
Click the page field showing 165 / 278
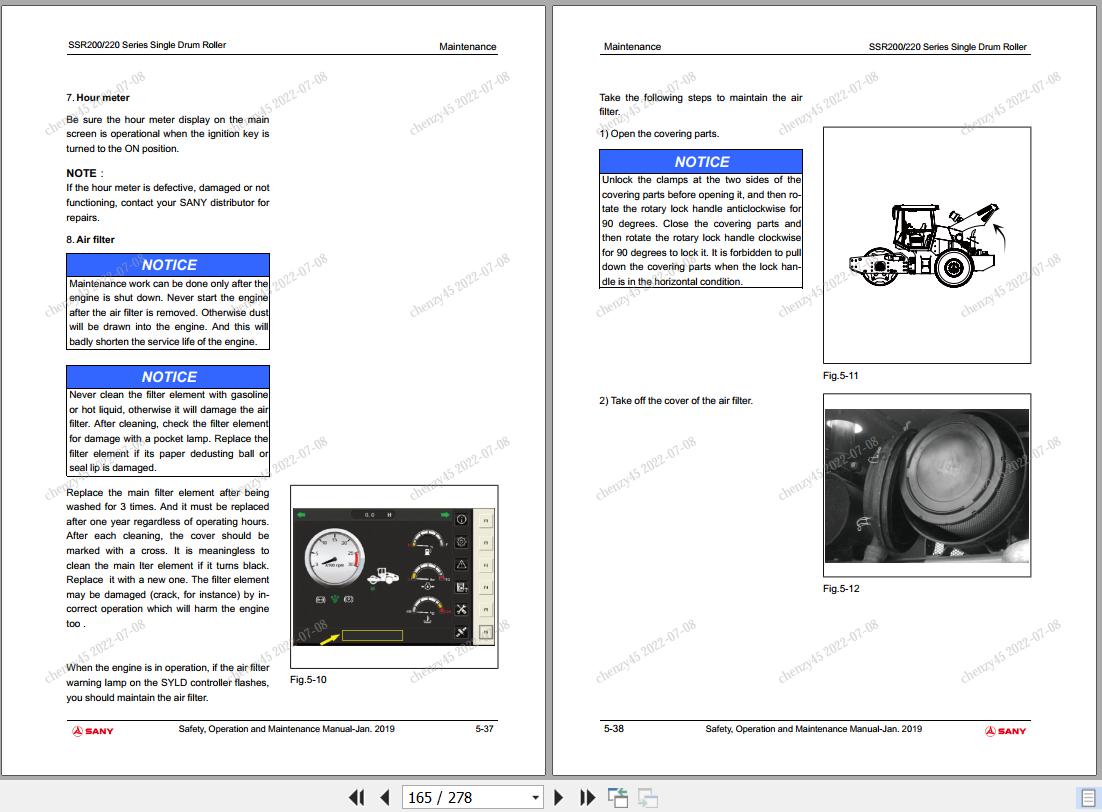click(x=464, y=797)
